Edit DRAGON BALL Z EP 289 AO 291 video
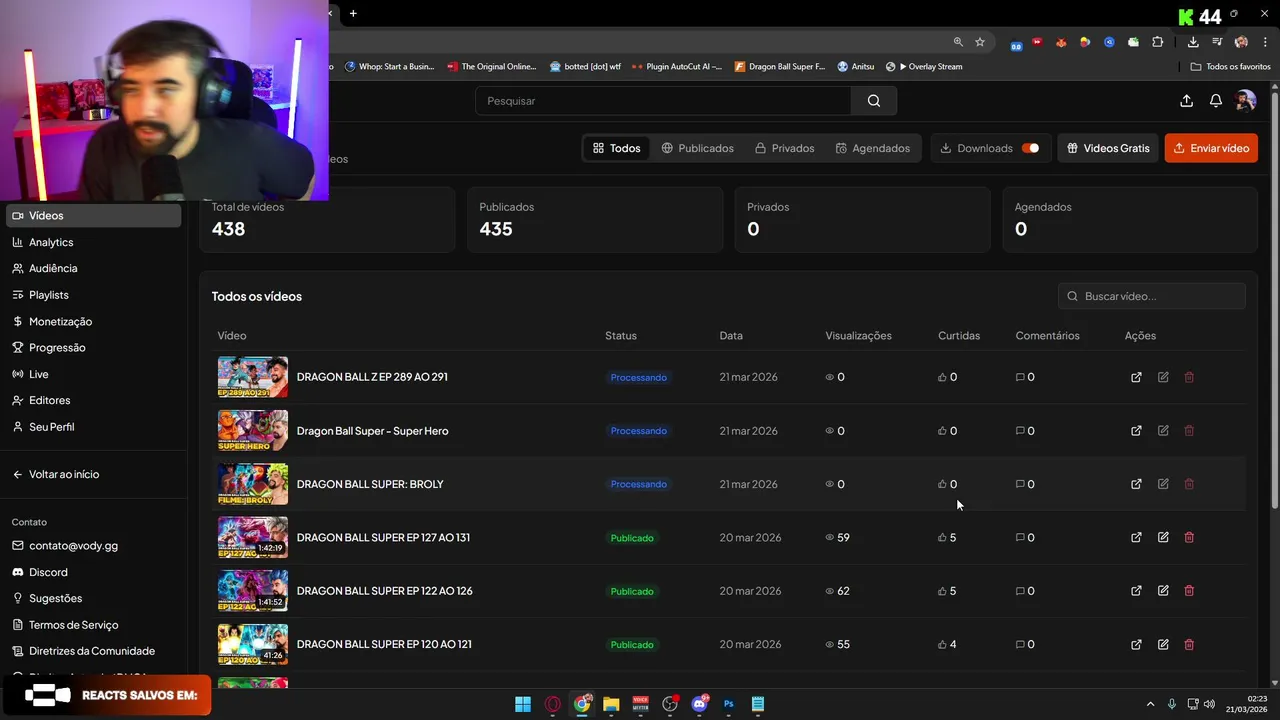This screenshot has width=1280, height=720. [x=1163, y=377]
